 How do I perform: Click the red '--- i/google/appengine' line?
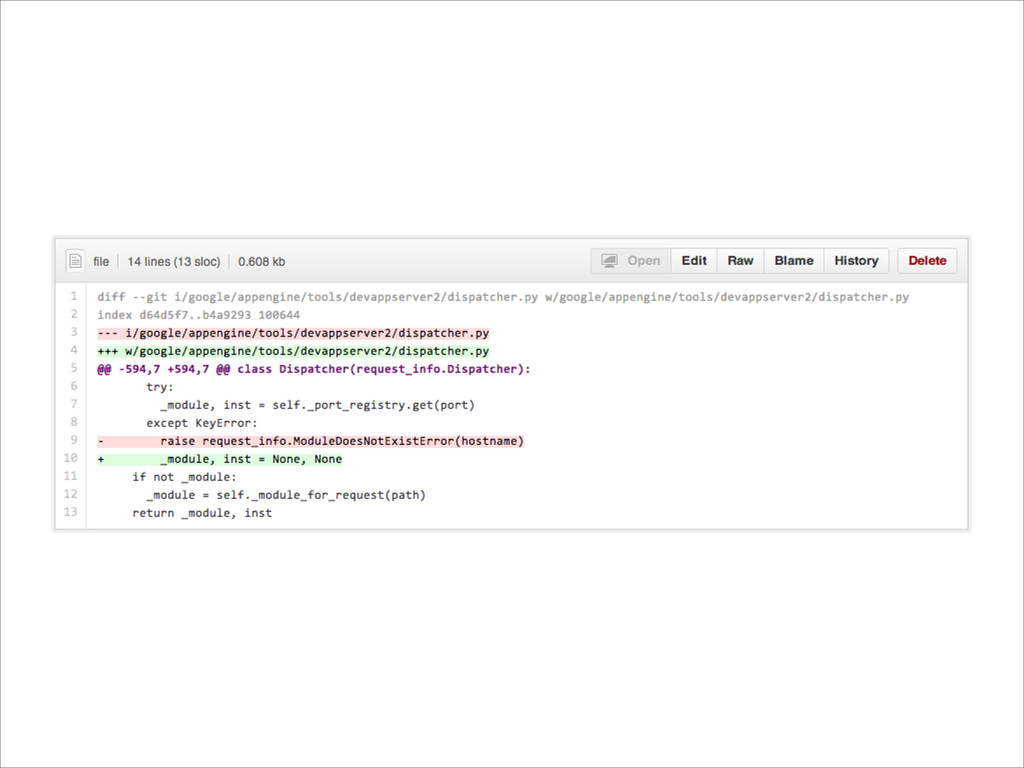(x=293, y=333)
